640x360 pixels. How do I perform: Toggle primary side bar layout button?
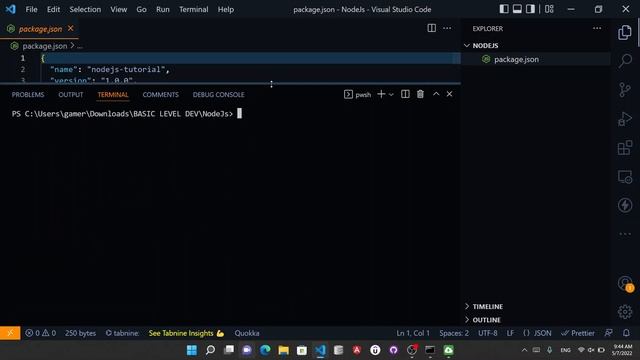504,9
